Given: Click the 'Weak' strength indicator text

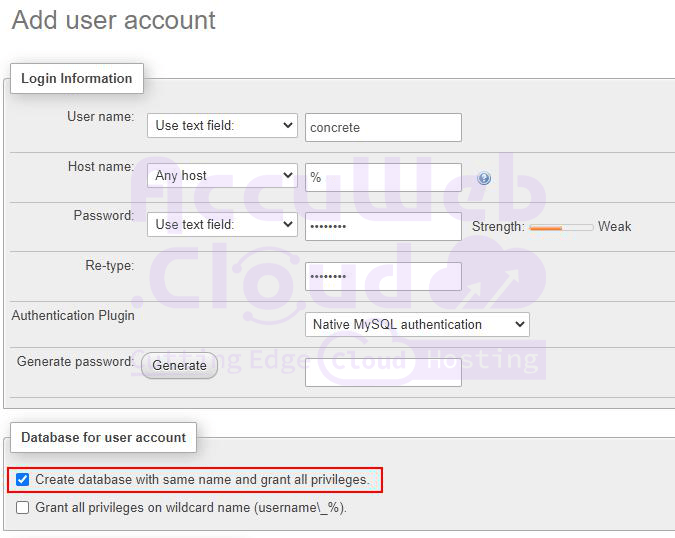Looking at the screenshot, I should click(614, 227).
